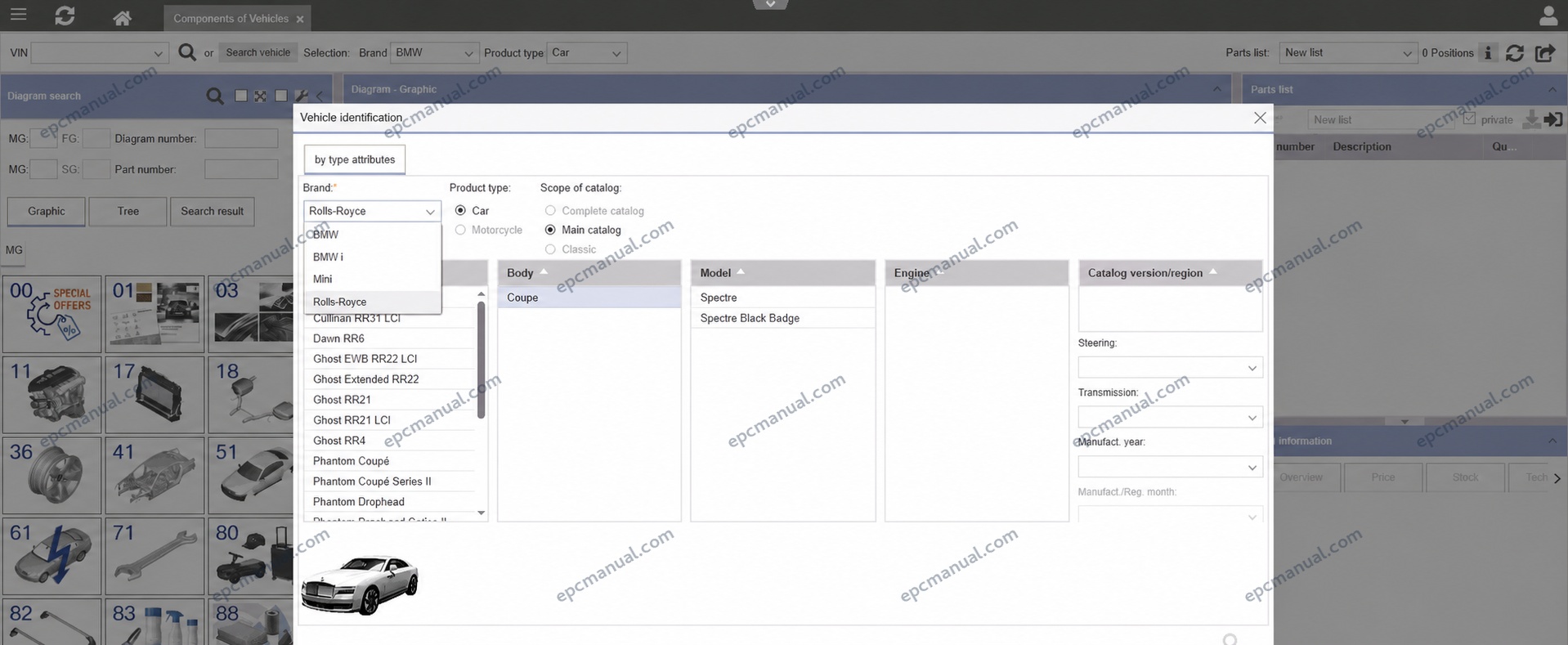Open main group 41 body thumbnail
Viewport: 1568px width, 645px height.
[x=155, y=475]
